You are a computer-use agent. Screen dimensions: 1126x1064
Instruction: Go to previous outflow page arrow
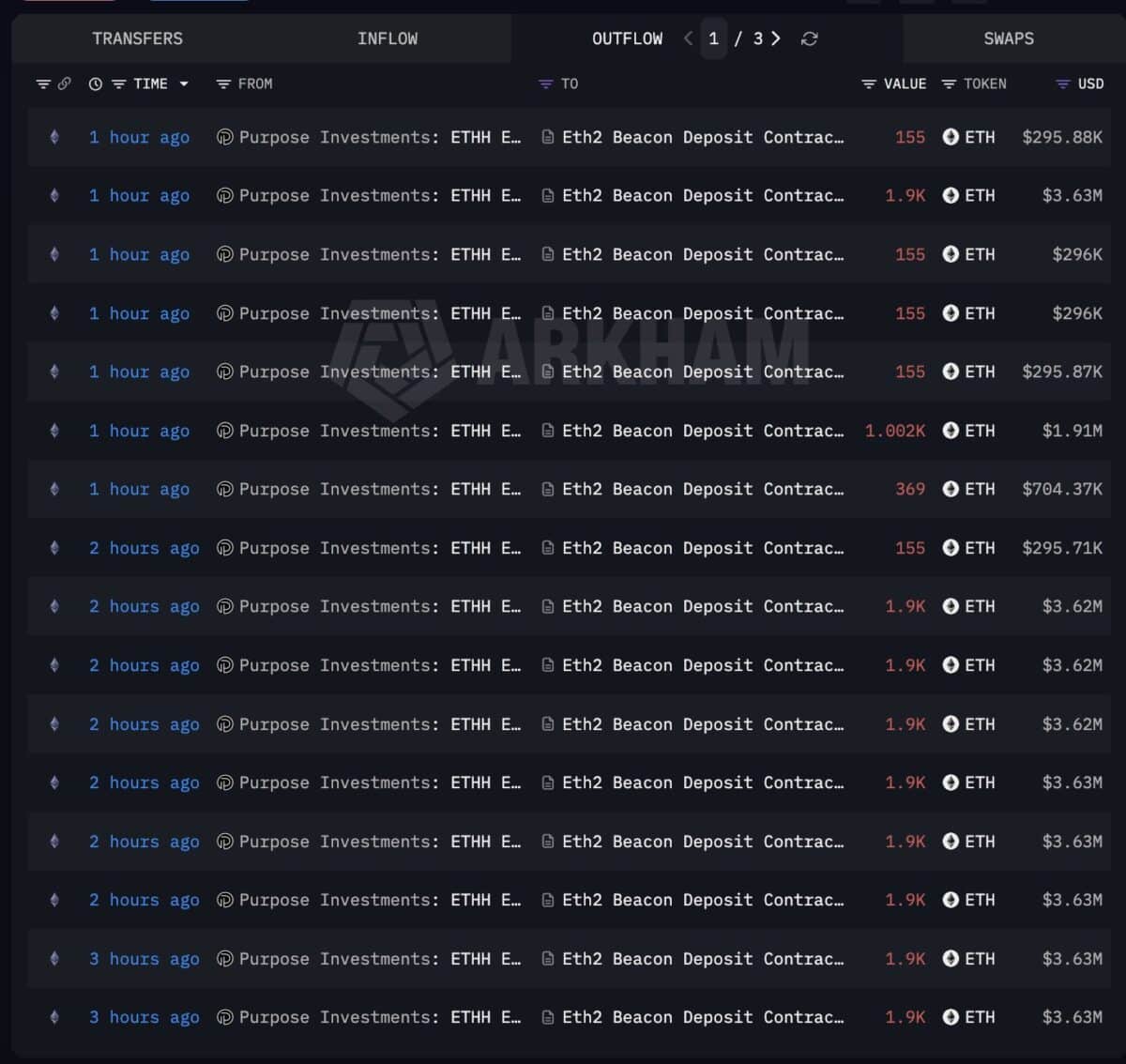688,38
